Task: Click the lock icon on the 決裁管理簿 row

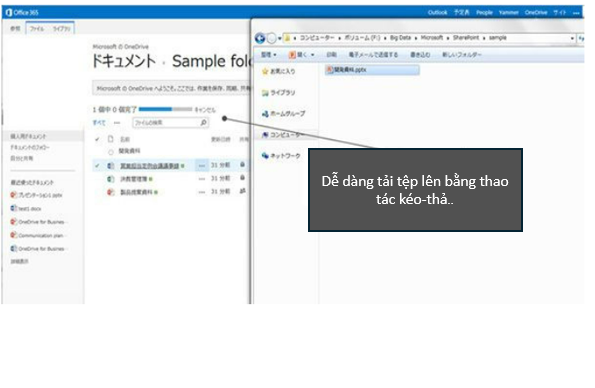Action: [x=242, y=177]
